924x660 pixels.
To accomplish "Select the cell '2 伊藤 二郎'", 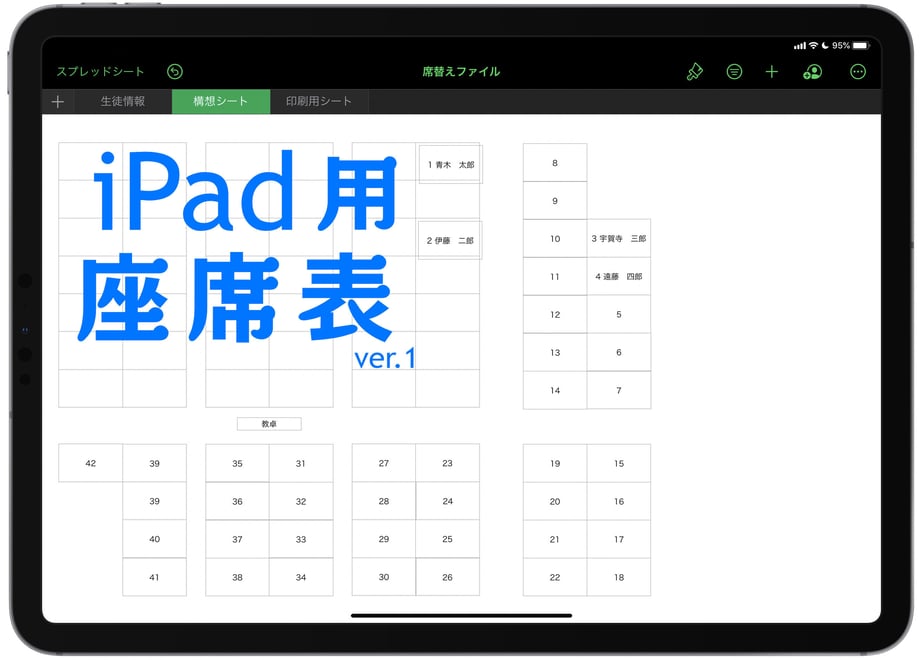I will coord(450,240).
